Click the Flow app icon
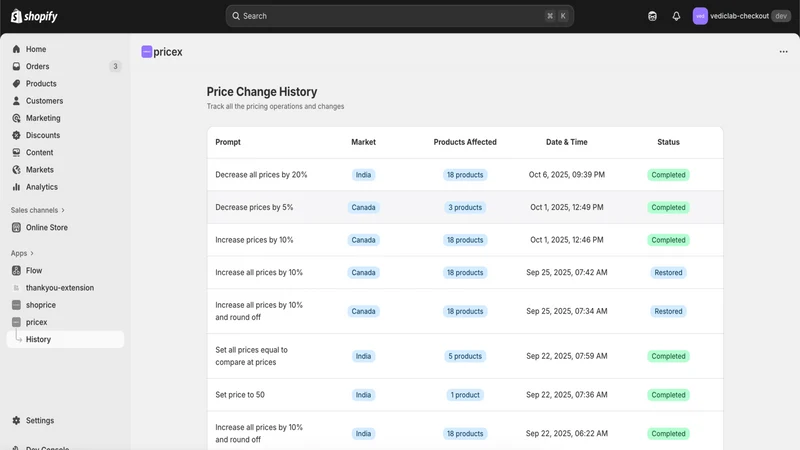 coord(16,270)
